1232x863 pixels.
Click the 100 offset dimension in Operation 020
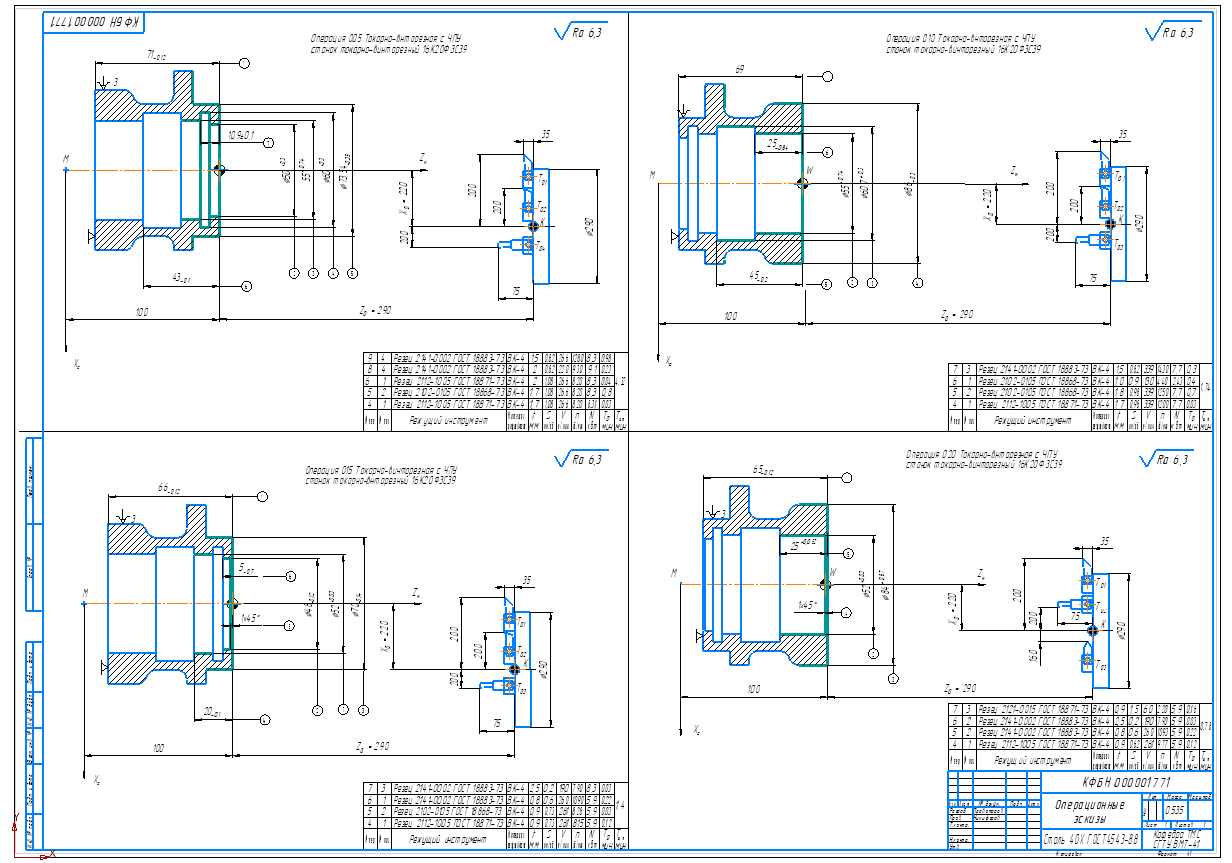(x=754, y=689)
